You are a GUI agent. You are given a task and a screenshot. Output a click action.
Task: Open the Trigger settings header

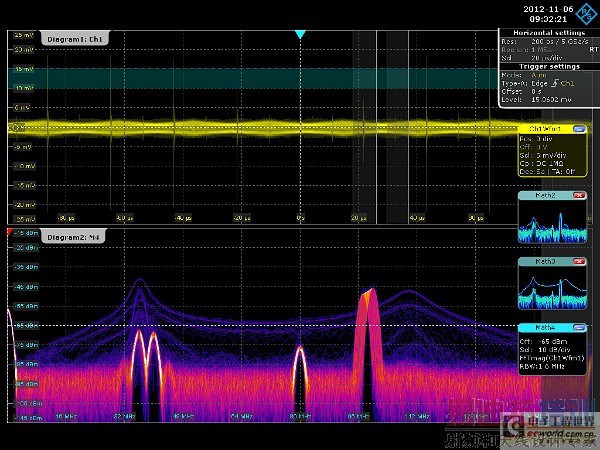point(549,67)
